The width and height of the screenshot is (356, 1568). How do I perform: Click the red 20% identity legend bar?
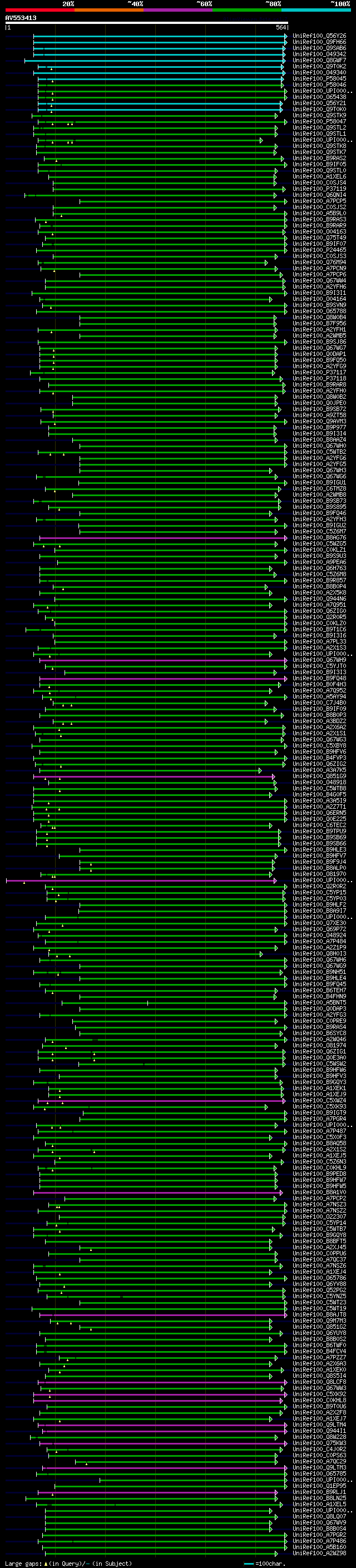pos(39,11)
